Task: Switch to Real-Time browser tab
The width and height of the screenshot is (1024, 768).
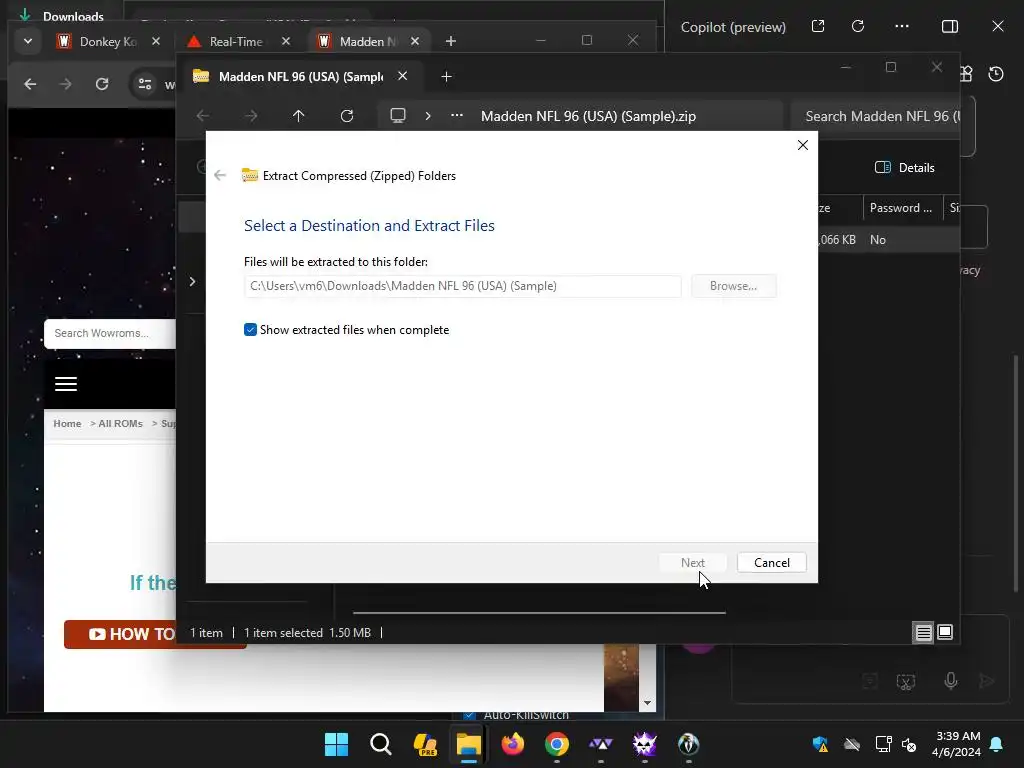Action: 236,41
